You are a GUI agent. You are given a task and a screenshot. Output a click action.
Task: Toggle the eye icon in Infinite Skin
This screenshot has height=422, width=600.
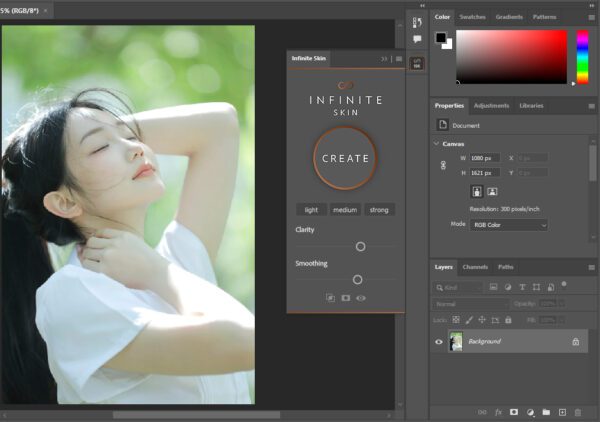tap(361, 298)
